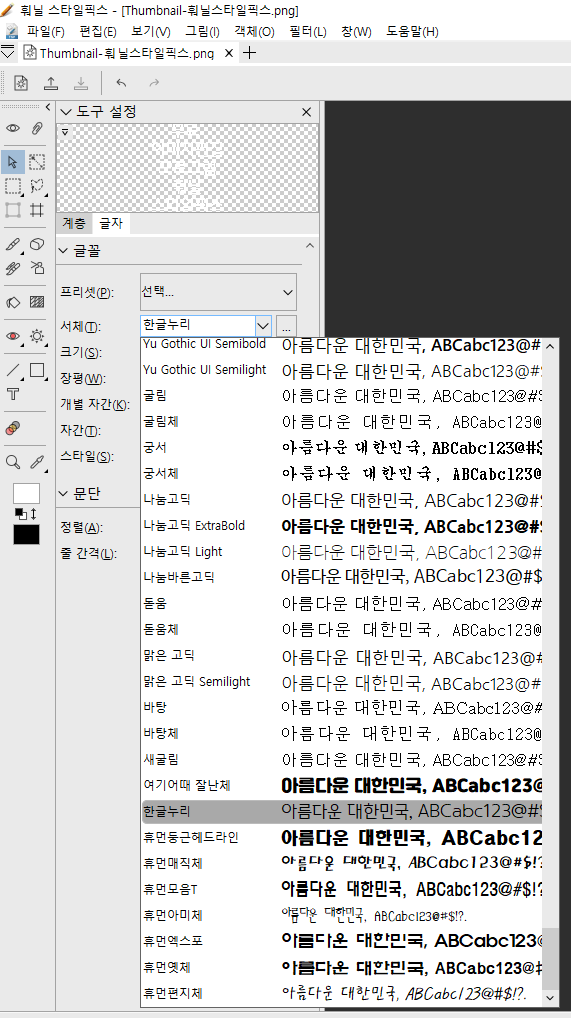Click the font list scrollbar up arrow
Image resolution: width=571 pixels, height=1018 pixels.
click(550, 346)
